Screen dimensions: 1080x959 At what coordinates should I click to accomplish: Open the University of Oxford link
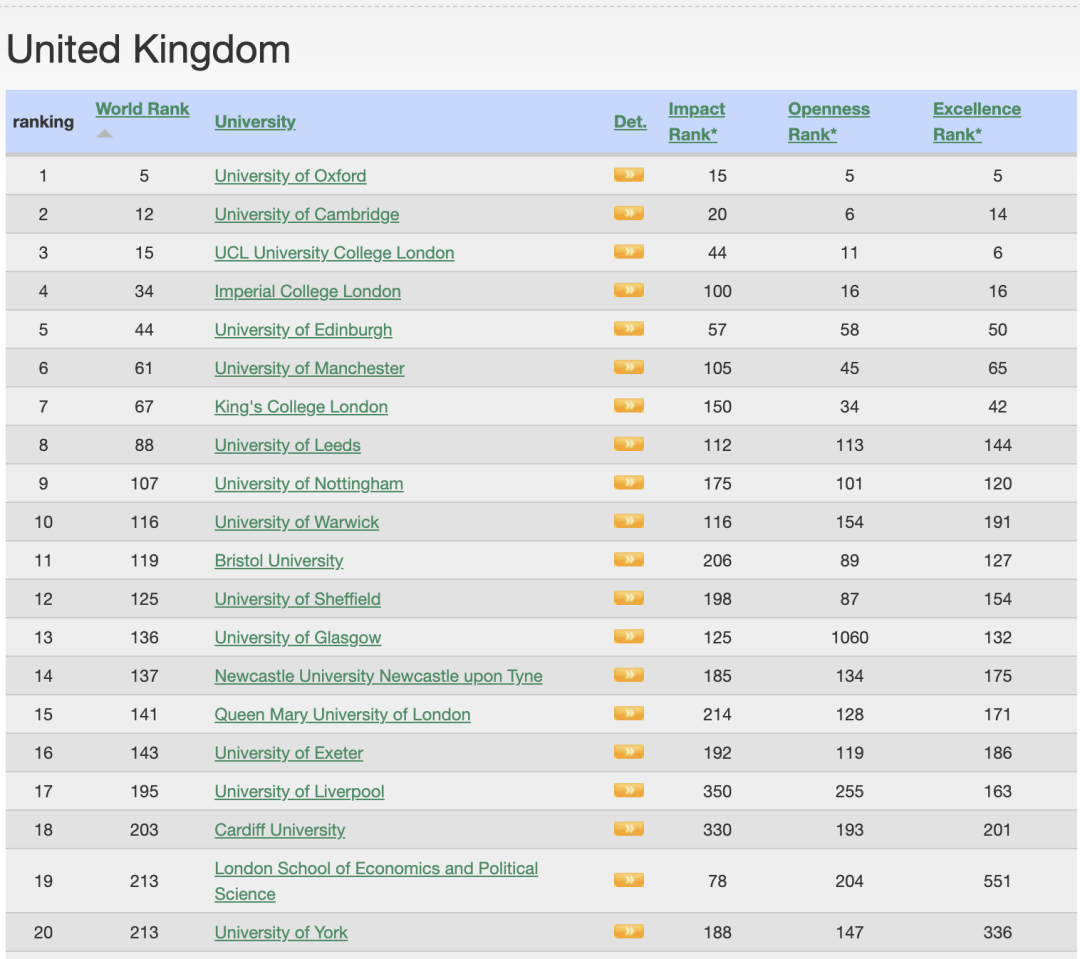click(290, 176)
